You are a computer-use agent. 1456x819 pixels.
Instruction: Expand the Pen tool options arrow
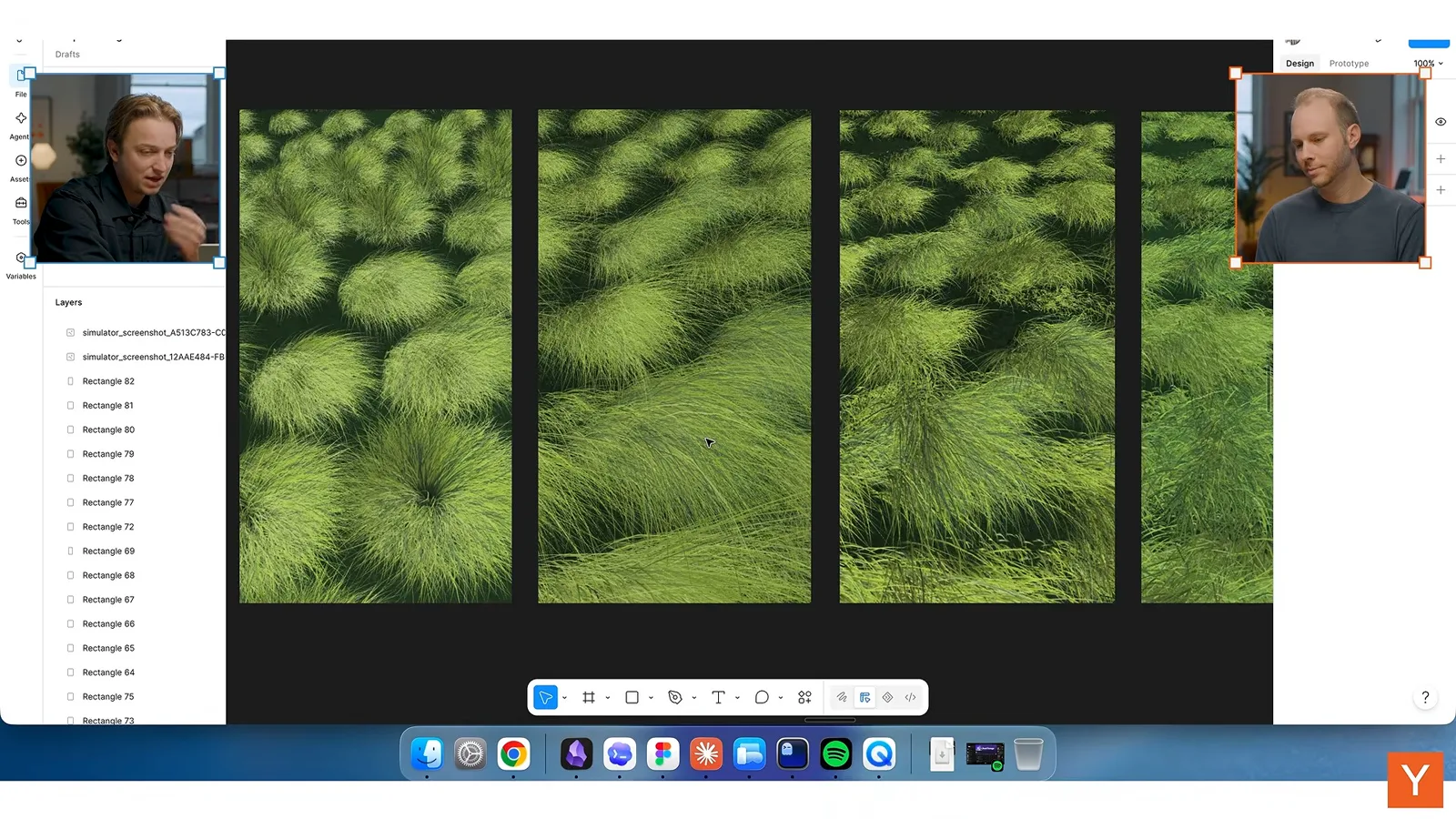click(x=693, y=698)
